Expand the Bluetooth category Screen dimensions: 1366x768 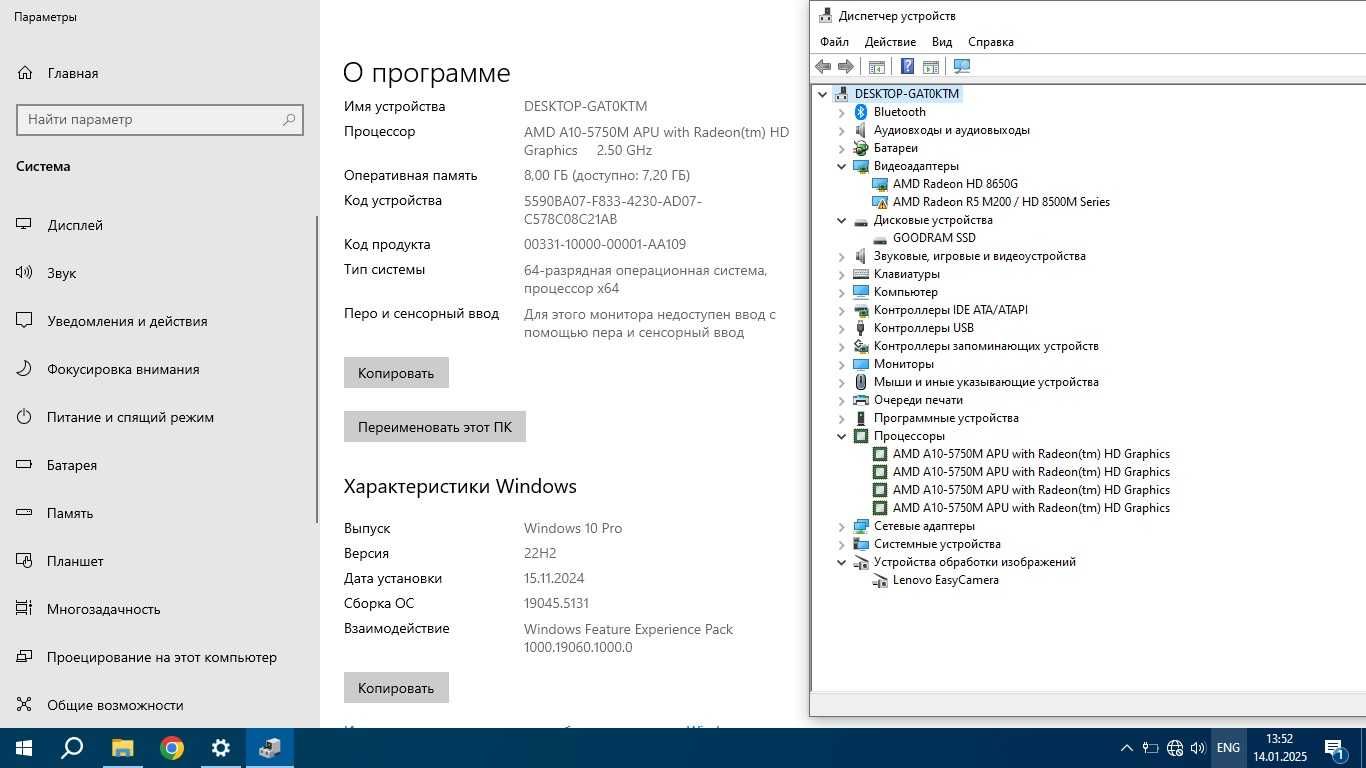click(x=842, y=112)
